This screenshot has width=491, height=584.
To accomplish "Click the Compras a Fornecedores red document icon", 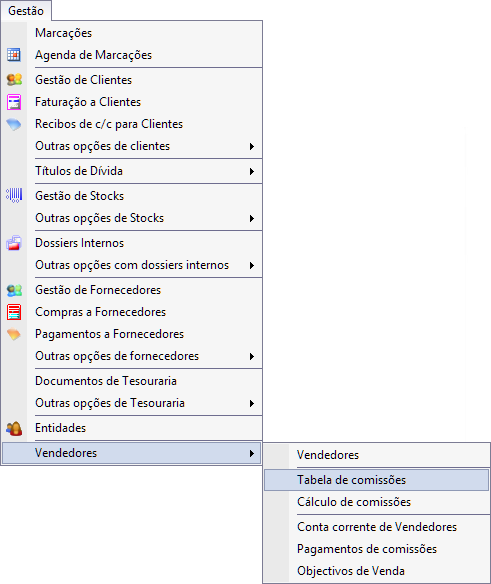I will point(14,312).
